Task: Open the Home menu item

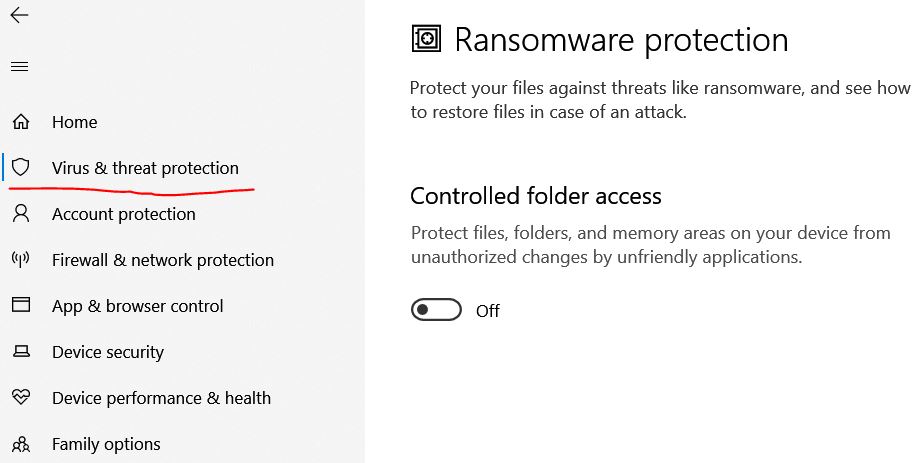Action: click(x=75, y=122)
